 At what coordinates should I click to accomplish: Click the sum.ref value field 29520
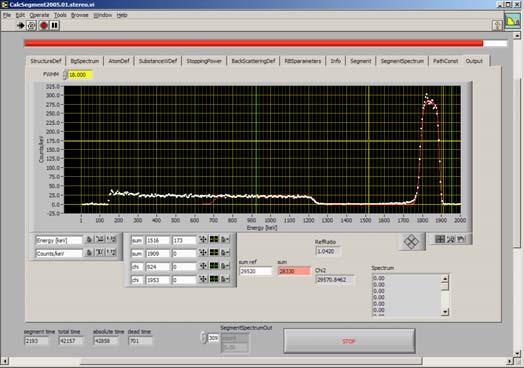[256, 271]
